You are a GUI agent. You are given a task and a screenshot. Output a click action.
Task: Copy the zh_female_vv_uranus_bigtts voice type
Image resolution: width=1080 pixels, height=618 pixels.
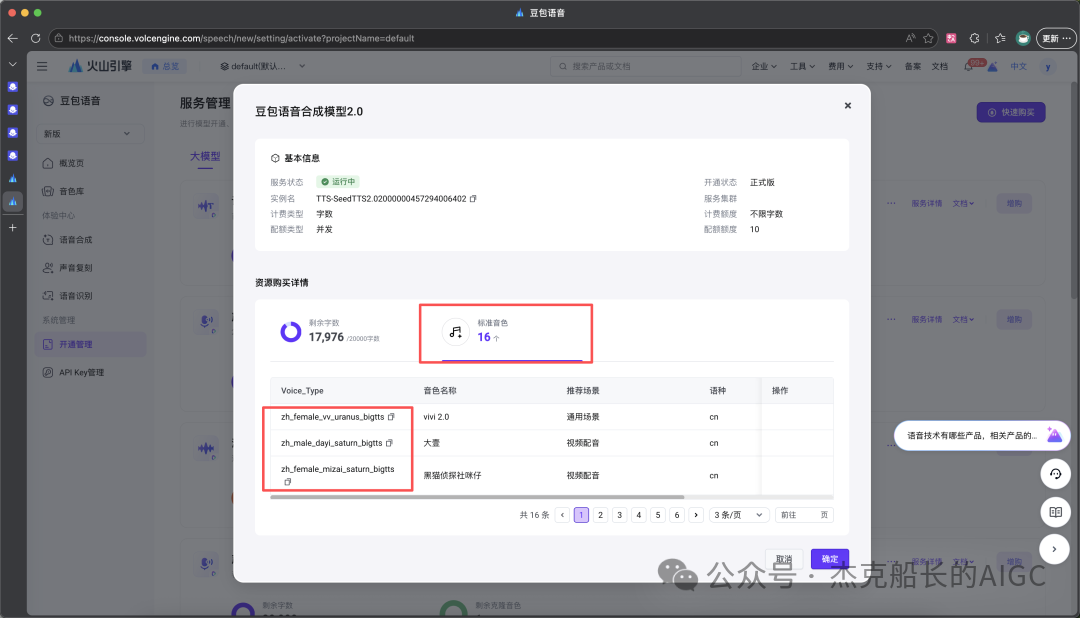click(x=391, y=417)
